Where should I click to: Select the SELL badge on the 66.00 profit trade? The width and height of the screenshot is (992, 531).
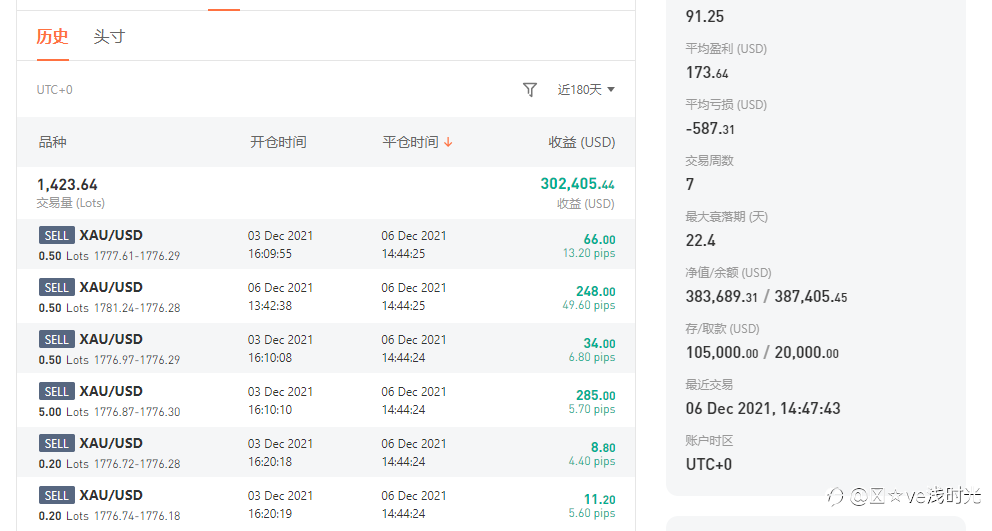pyautogui.click(x=57, y=236)
